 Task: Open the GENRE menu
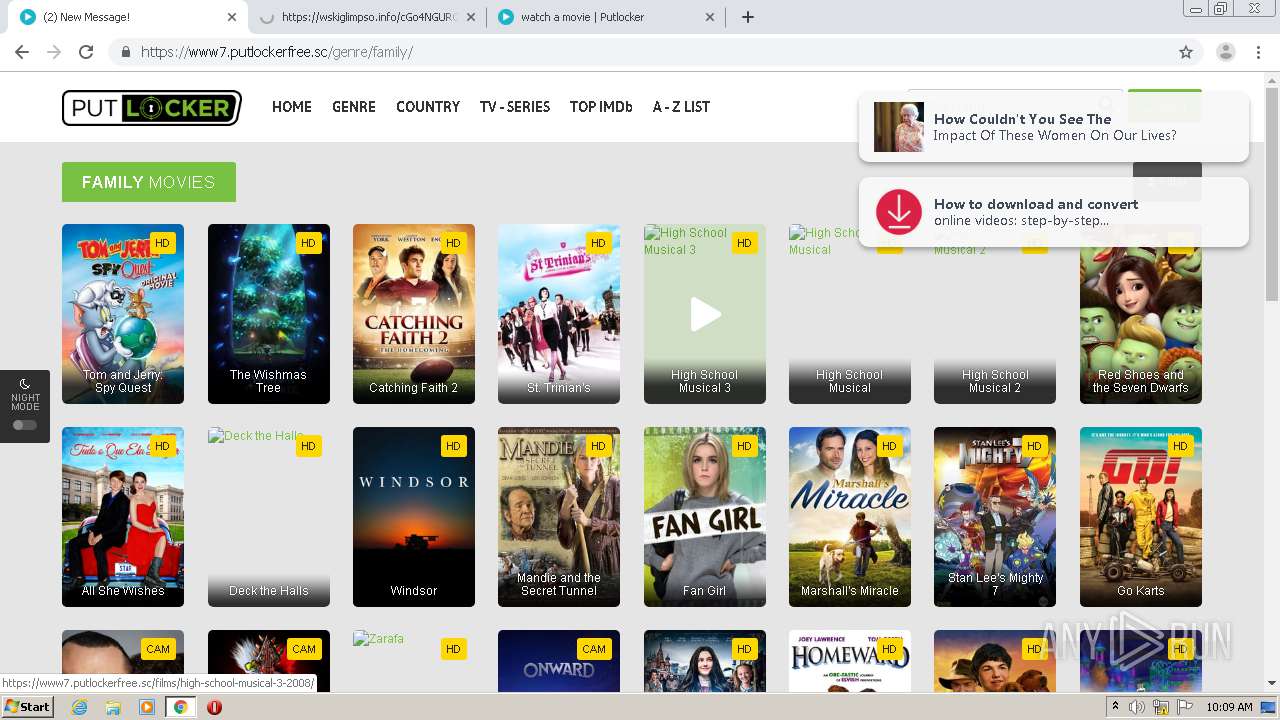point(354,107)
